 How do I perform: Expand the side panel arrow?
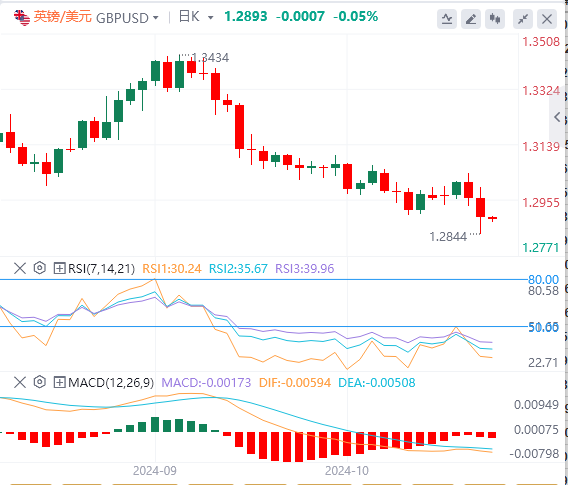click(x=557, y=117)
